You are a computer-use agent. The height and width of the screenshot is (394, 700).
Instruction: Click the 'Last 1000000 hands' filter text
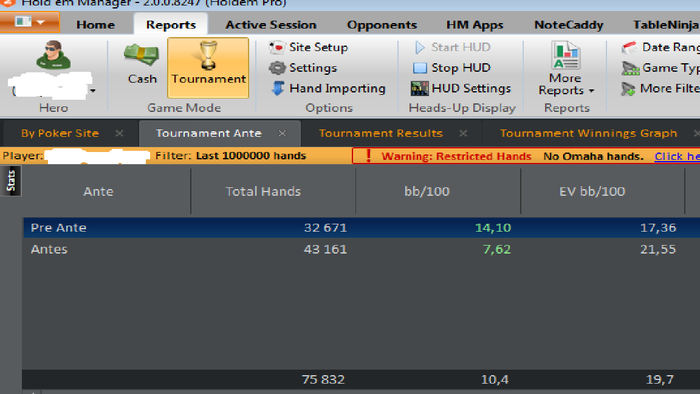(x=251, y=156)
